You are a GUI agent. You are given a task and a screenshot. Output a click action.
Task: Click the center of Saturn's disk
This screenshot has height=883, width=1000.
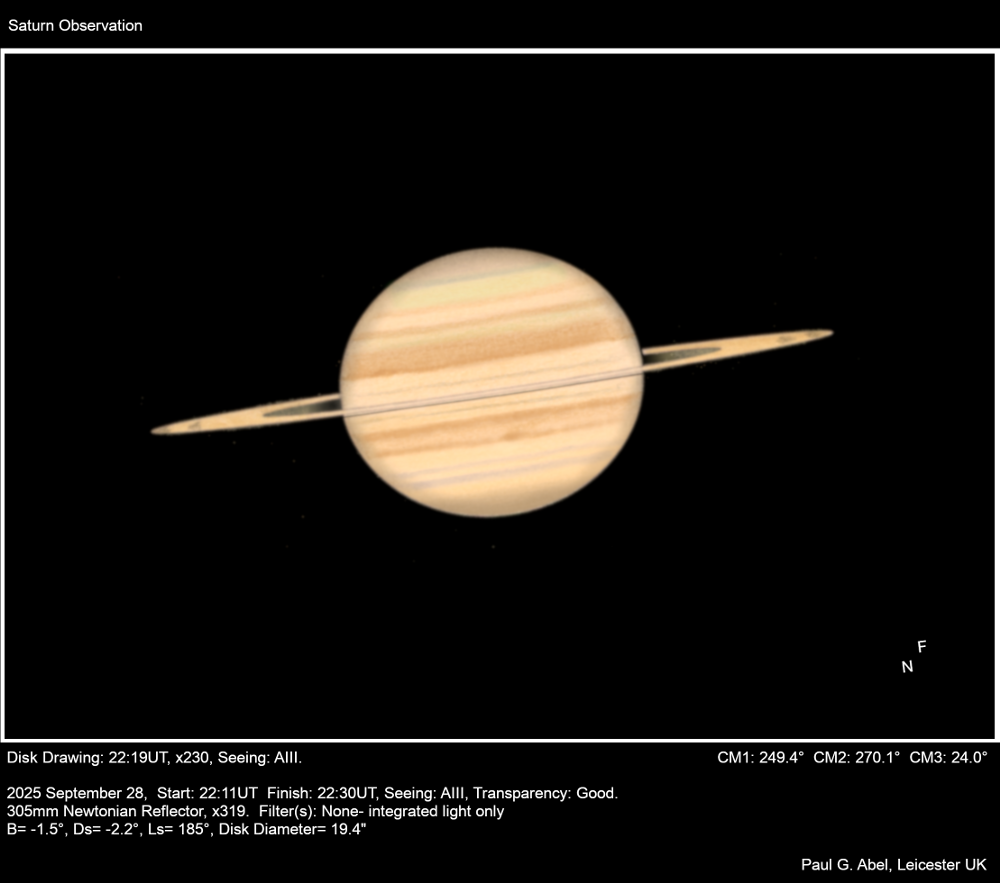[491, 382]
